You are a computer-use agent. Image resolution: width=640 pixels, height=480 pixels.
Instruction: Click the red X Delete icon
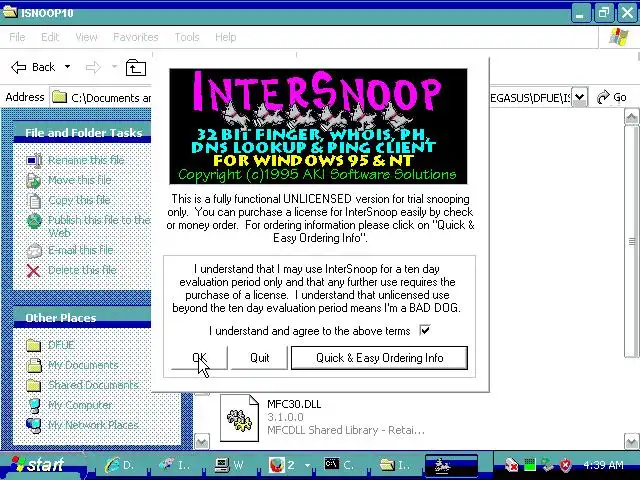click(x=33, y=271)
